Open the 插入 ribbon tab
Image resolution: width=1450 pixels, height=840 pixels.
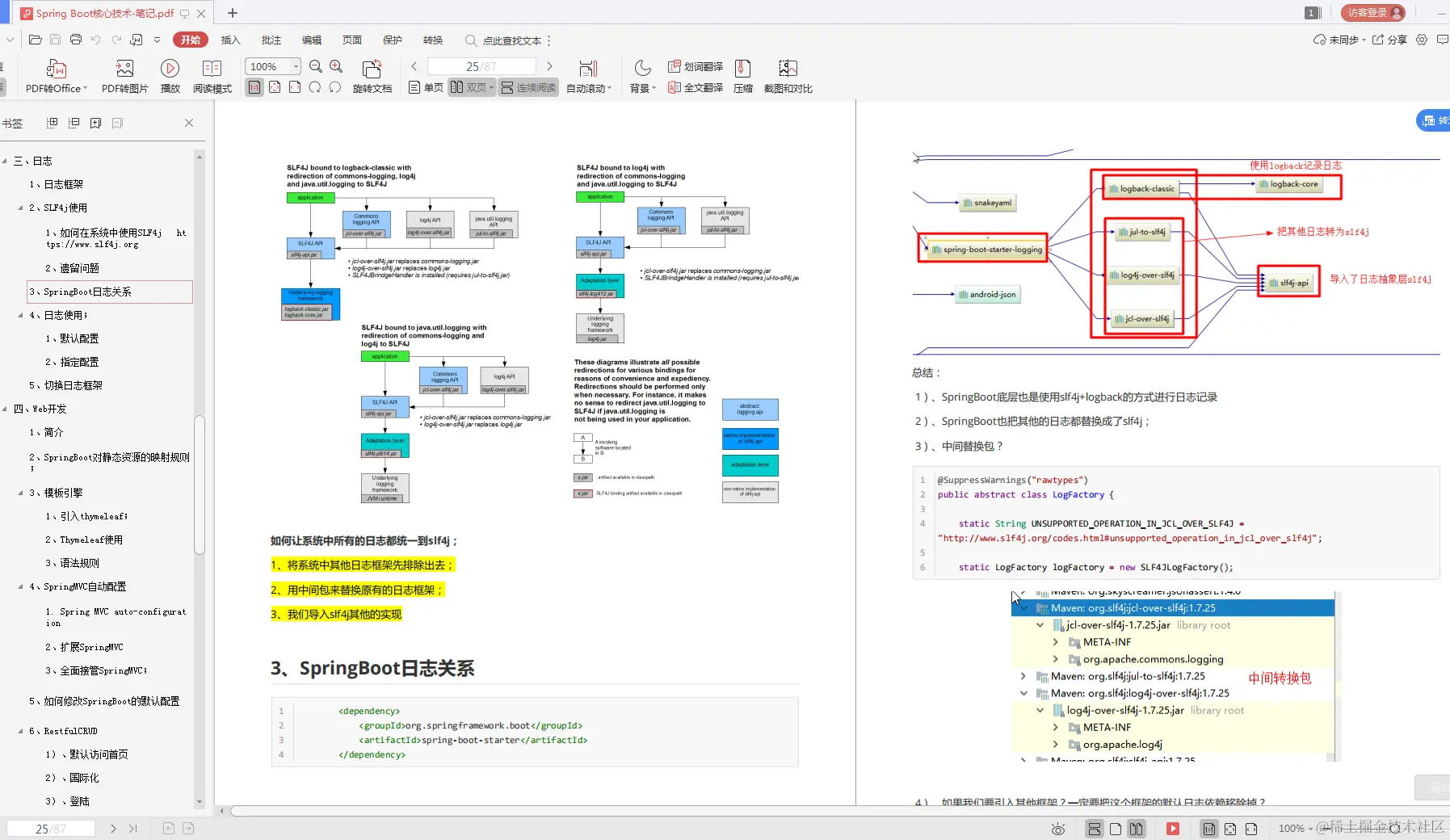pos(231,40)
